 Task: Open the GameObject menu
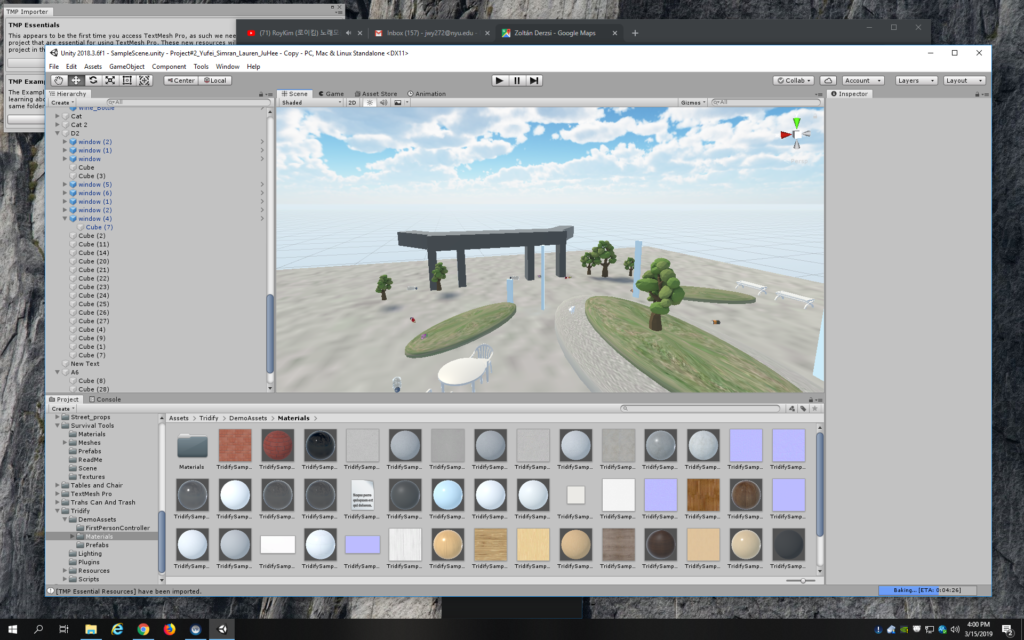[127, 67]
